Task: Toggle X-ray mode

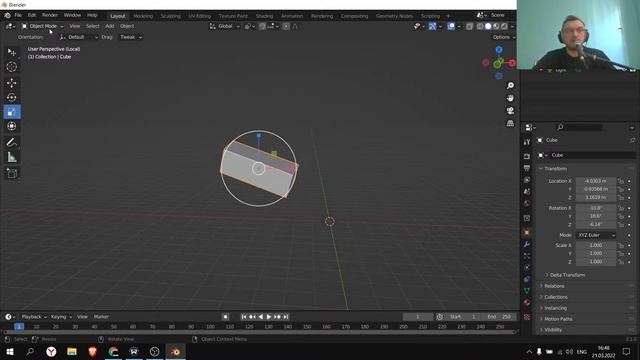Action: point(470,26)
